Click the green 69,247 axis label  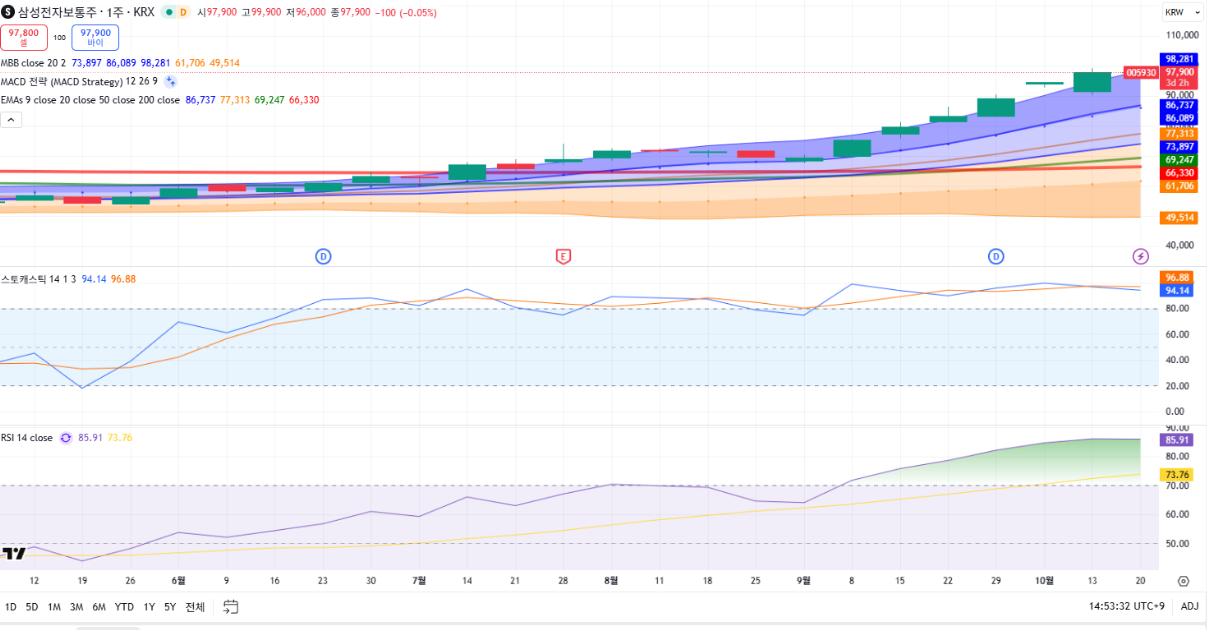(x=1179, y=160)
